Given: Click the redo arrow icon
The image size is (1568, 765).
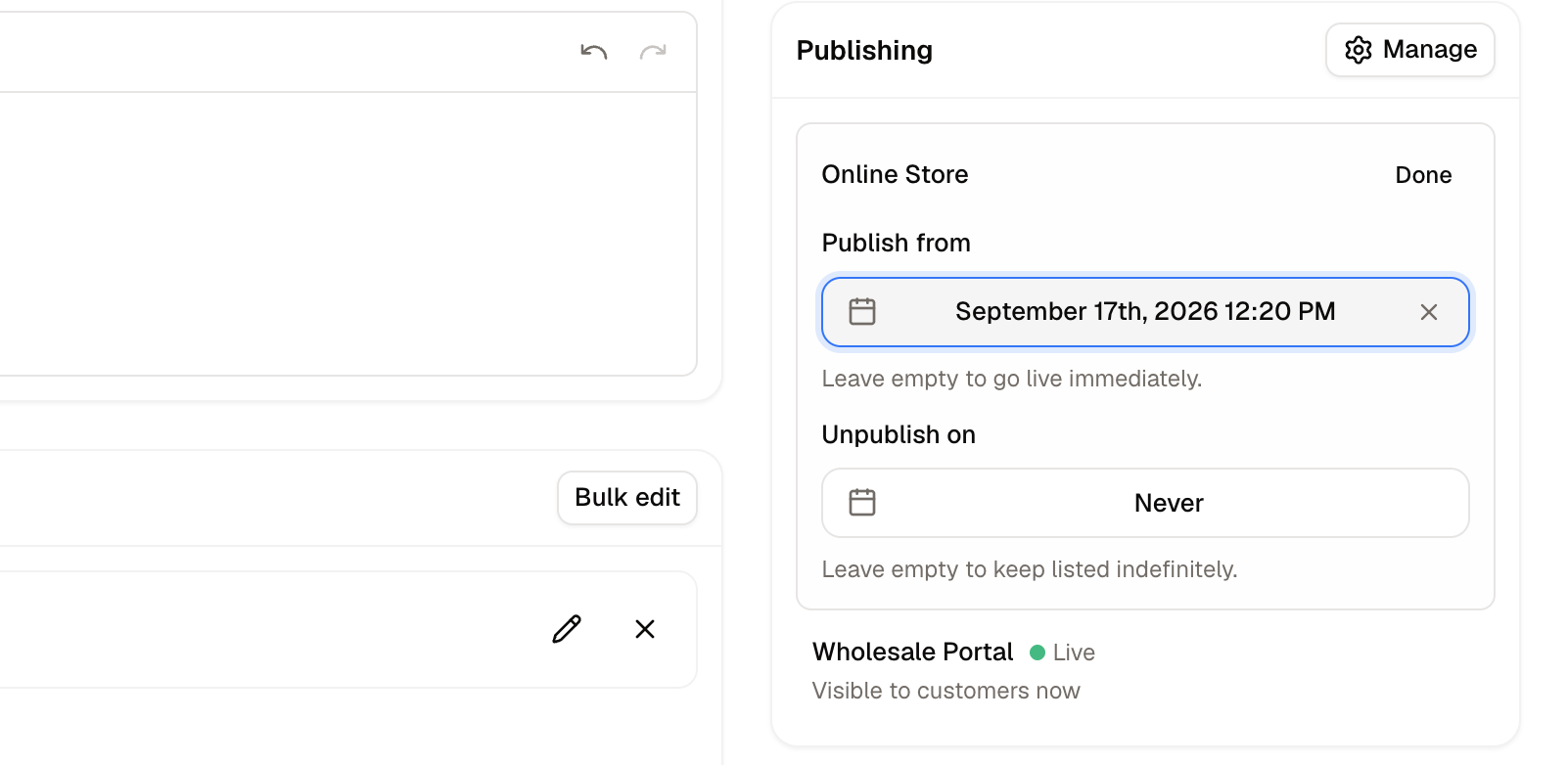Looking at the screenshot, I should tap(653, 52).
